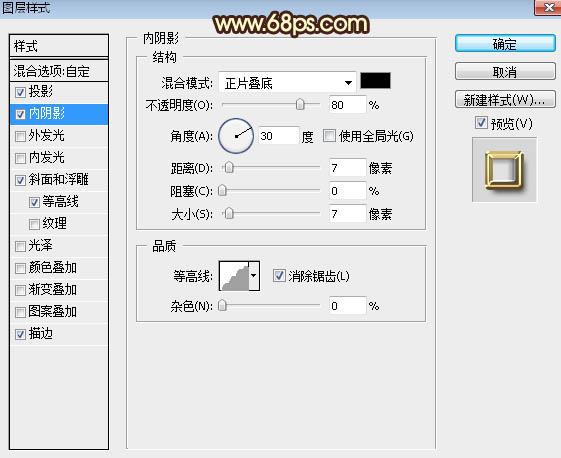The height and width of the screenshot is (458, 561).
Task: Open the 外发光 settings row
Action: (59, 136)
